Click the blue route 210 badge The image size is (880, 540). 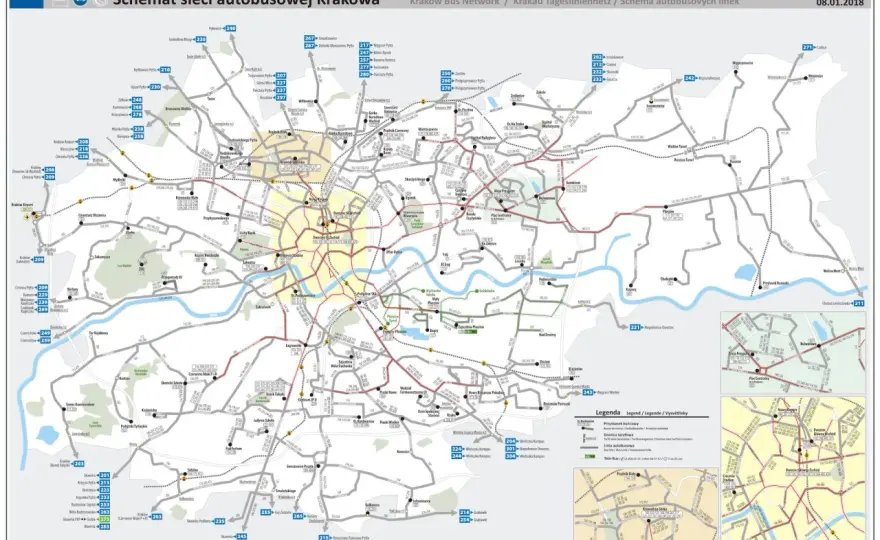click(x=165, y=70)
